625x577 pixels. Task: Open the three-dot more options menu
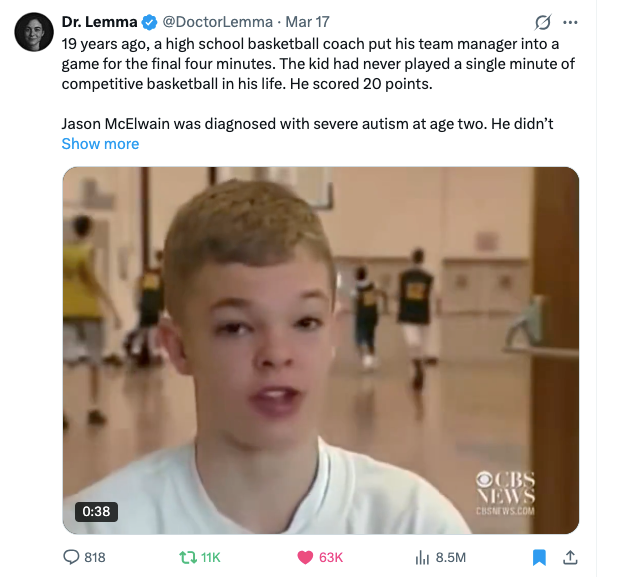[570, 22]
